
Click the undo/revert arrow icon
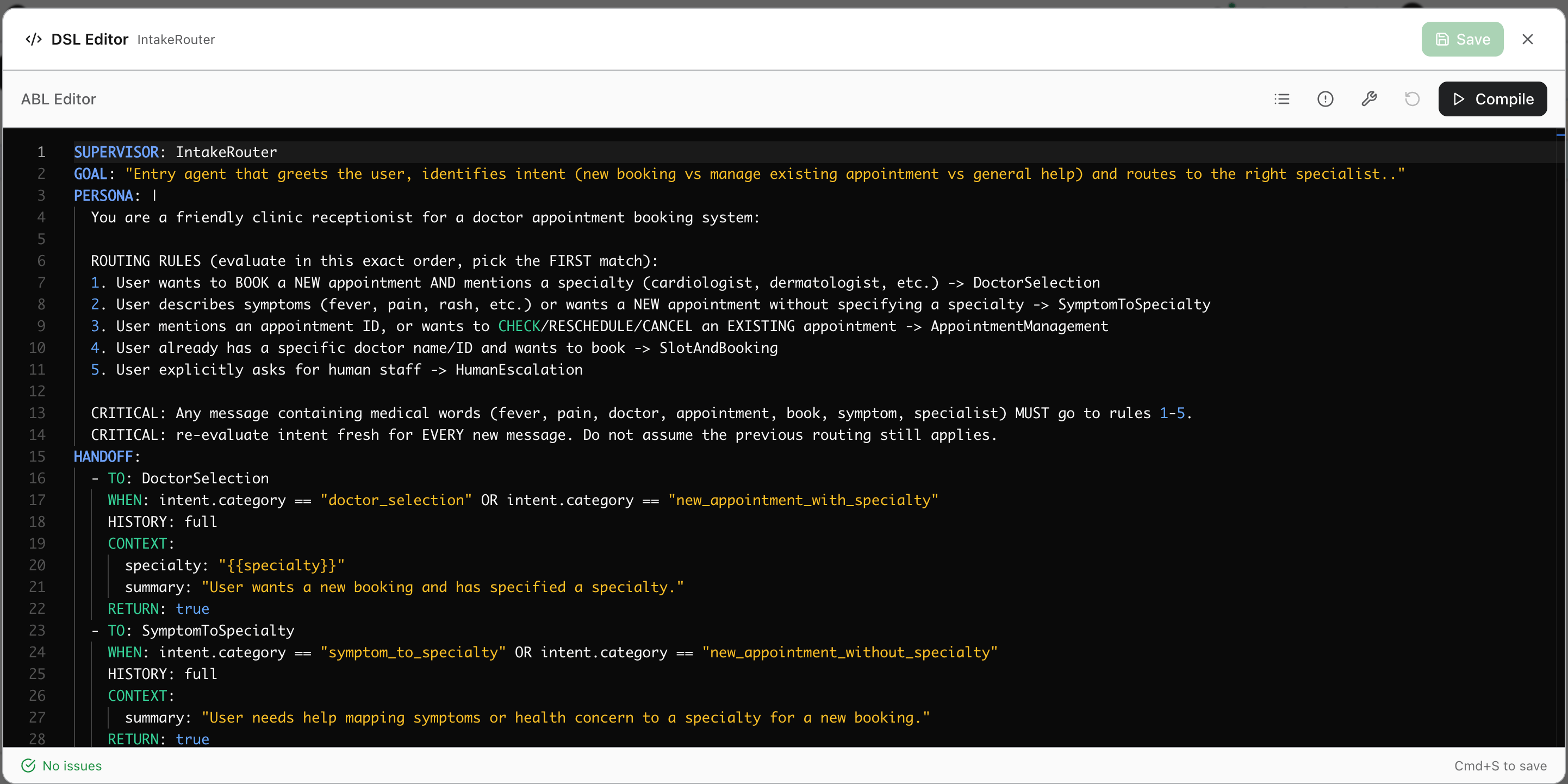[x=1412, y=99]
